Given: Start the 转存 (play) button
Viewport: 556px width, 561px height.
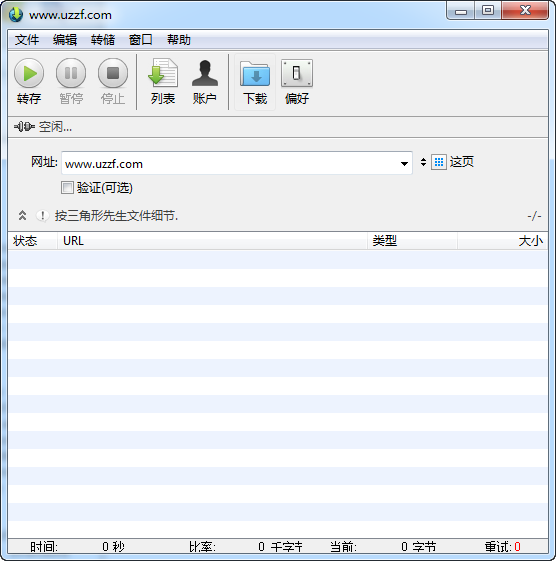Looking at the screenshot, I should pyautogui.click(x=29, y=82).
